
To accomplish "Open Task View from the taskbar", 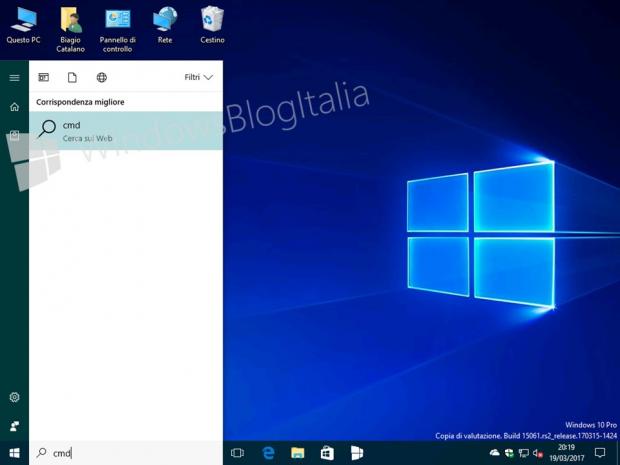I will 237,453.
